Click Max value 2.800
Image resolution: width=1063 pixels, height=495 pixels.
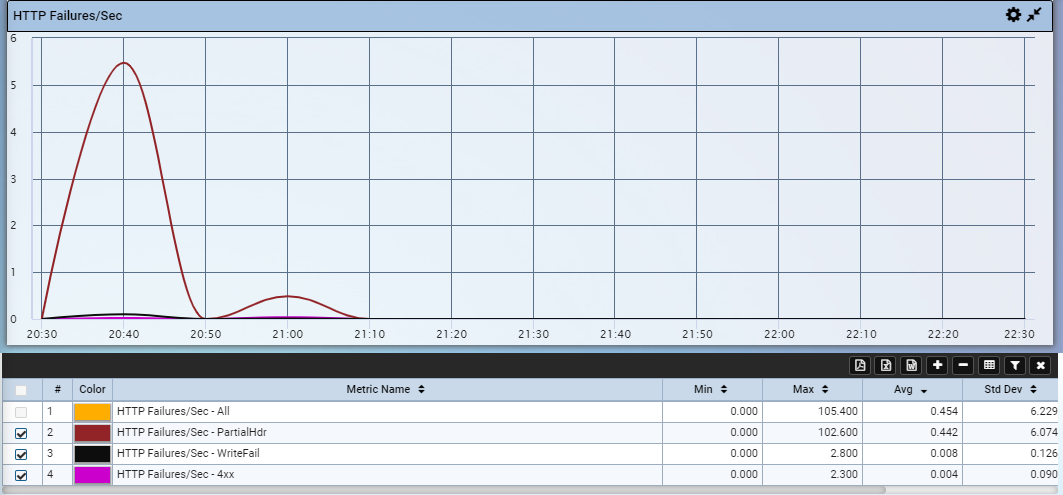pos(845,453)
